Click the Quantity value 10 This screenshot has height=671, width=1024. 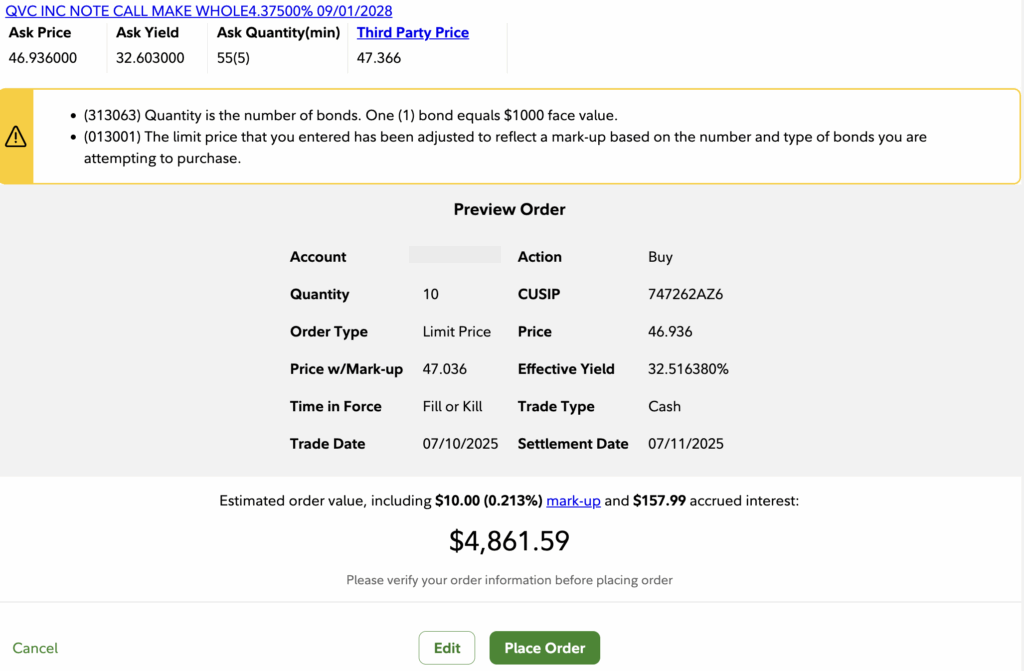[430, 294]
